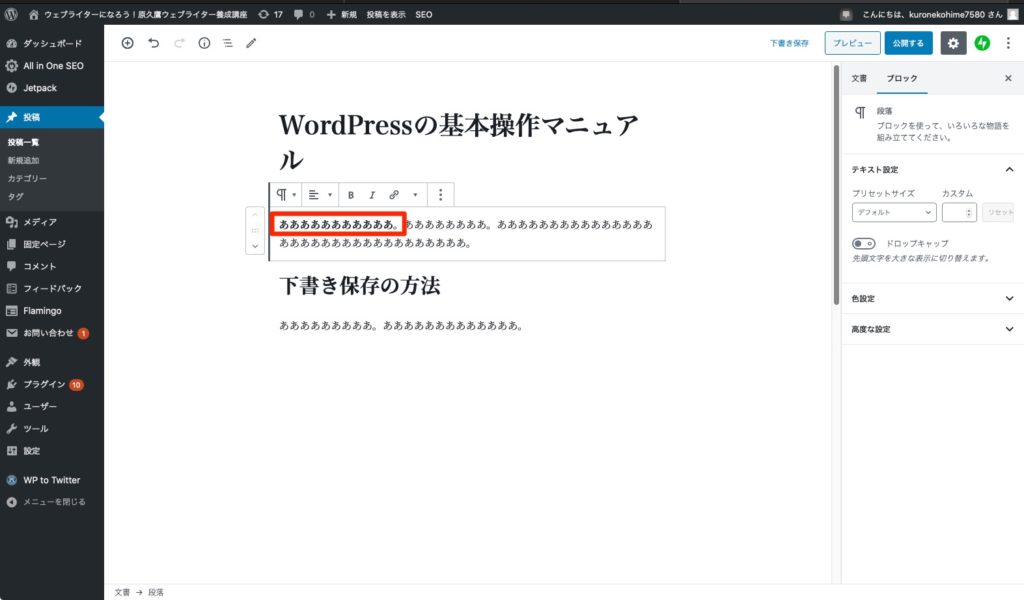The image size is (1024, 600).
Task: Click the editor vertical scrollbar
Action: point(836,185)
